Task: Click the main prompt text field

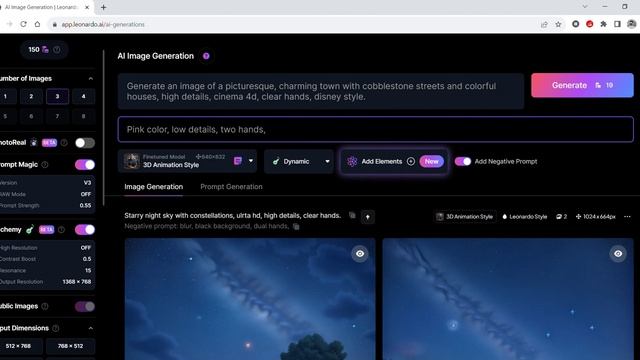Action: point(321,91)
